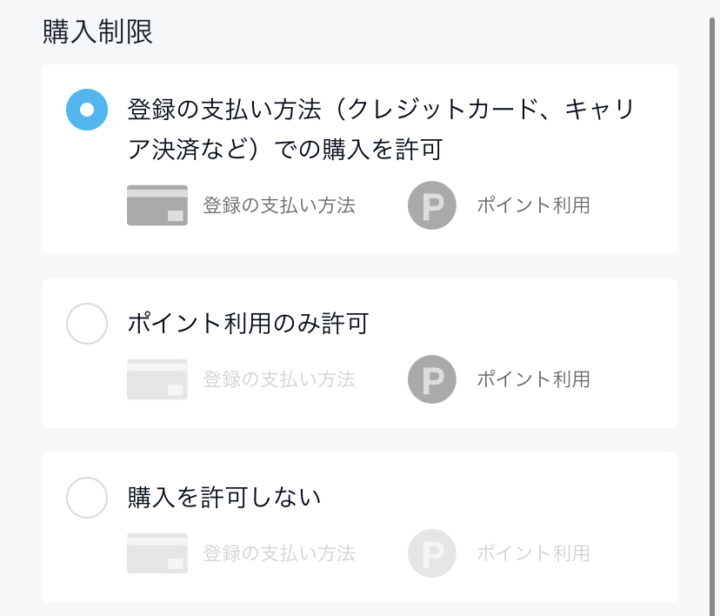Click the faded credit card icon under ポイント利用のみ許可
This screenshot has width=720, height=616.
click(x=158, y=379)
